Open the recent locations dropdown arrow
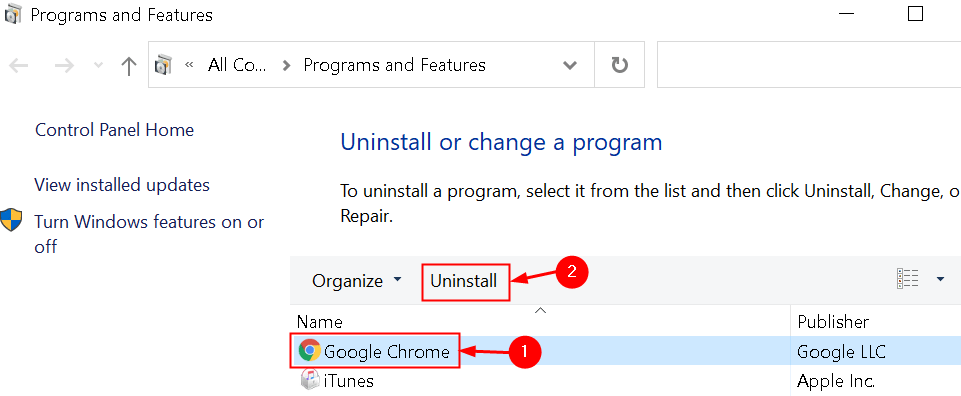 point(98,66)
